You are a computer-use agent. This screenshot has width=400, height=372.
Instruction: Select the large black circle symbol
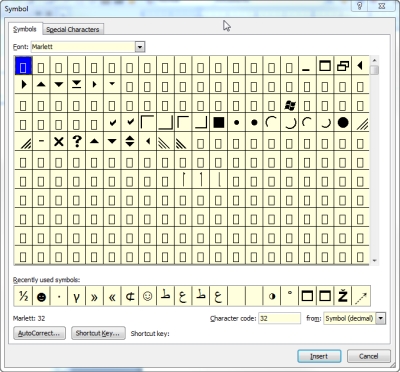[x=343, y=123]
